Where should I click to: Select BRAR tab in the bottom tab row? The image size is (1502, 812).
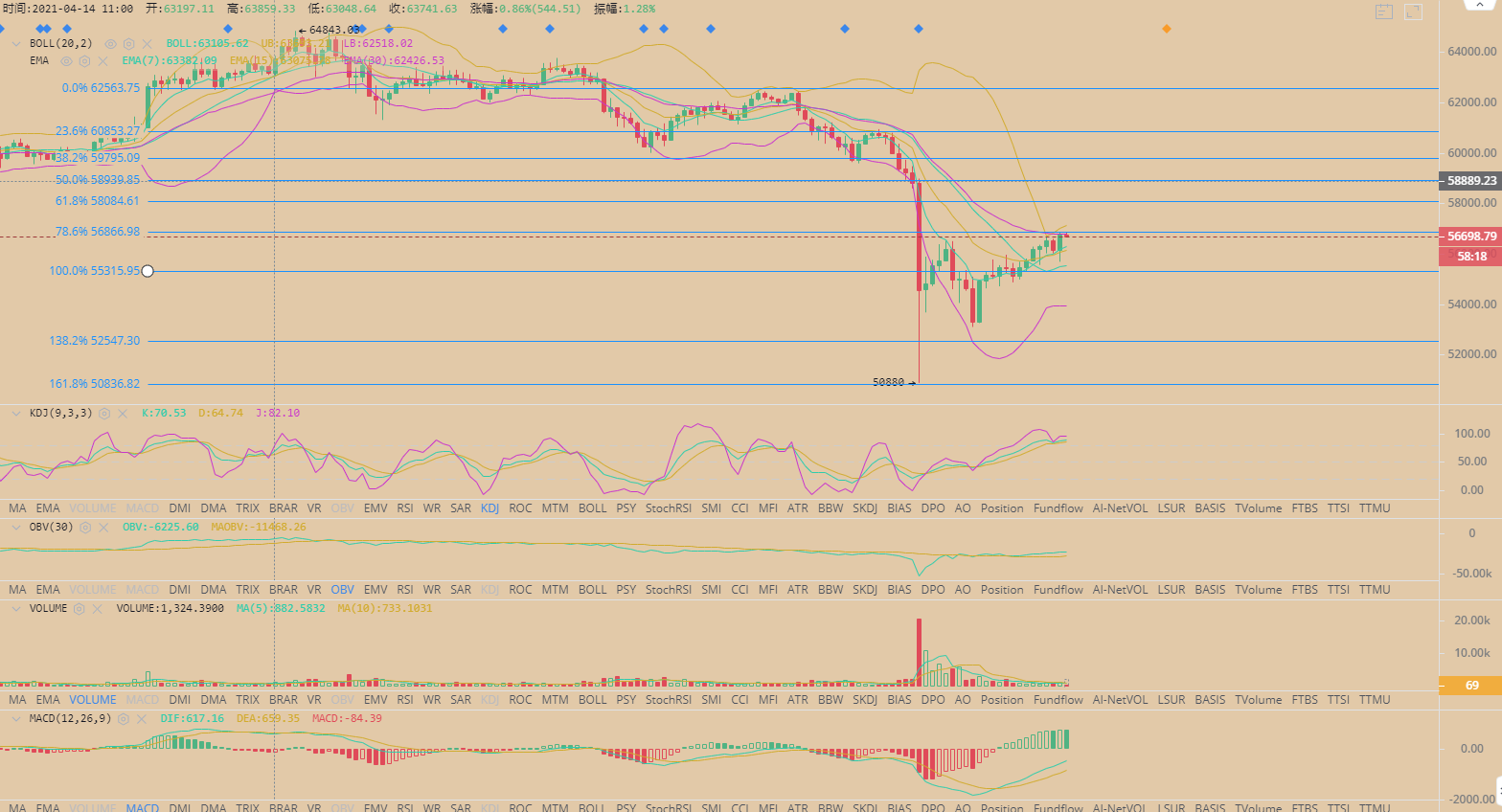pyautogui.click(x=284, y=807)
